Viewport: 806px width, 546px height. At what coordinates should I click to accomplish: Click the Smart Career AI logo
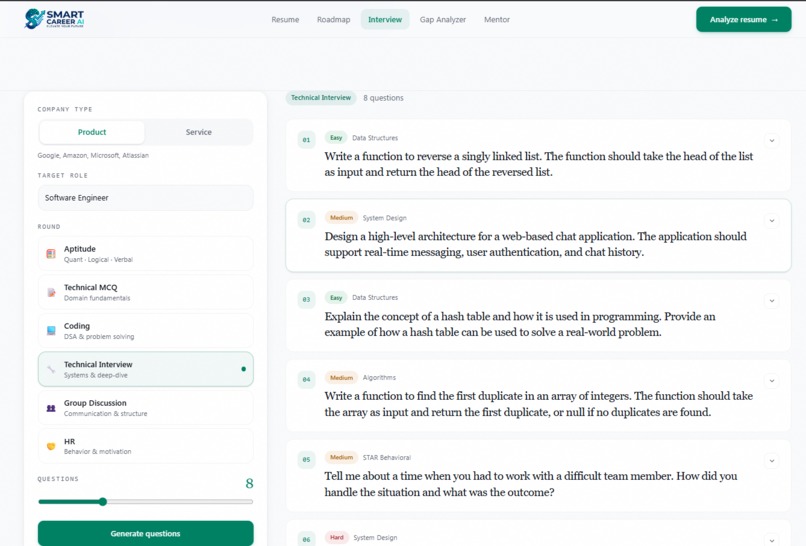click(54, 19)
